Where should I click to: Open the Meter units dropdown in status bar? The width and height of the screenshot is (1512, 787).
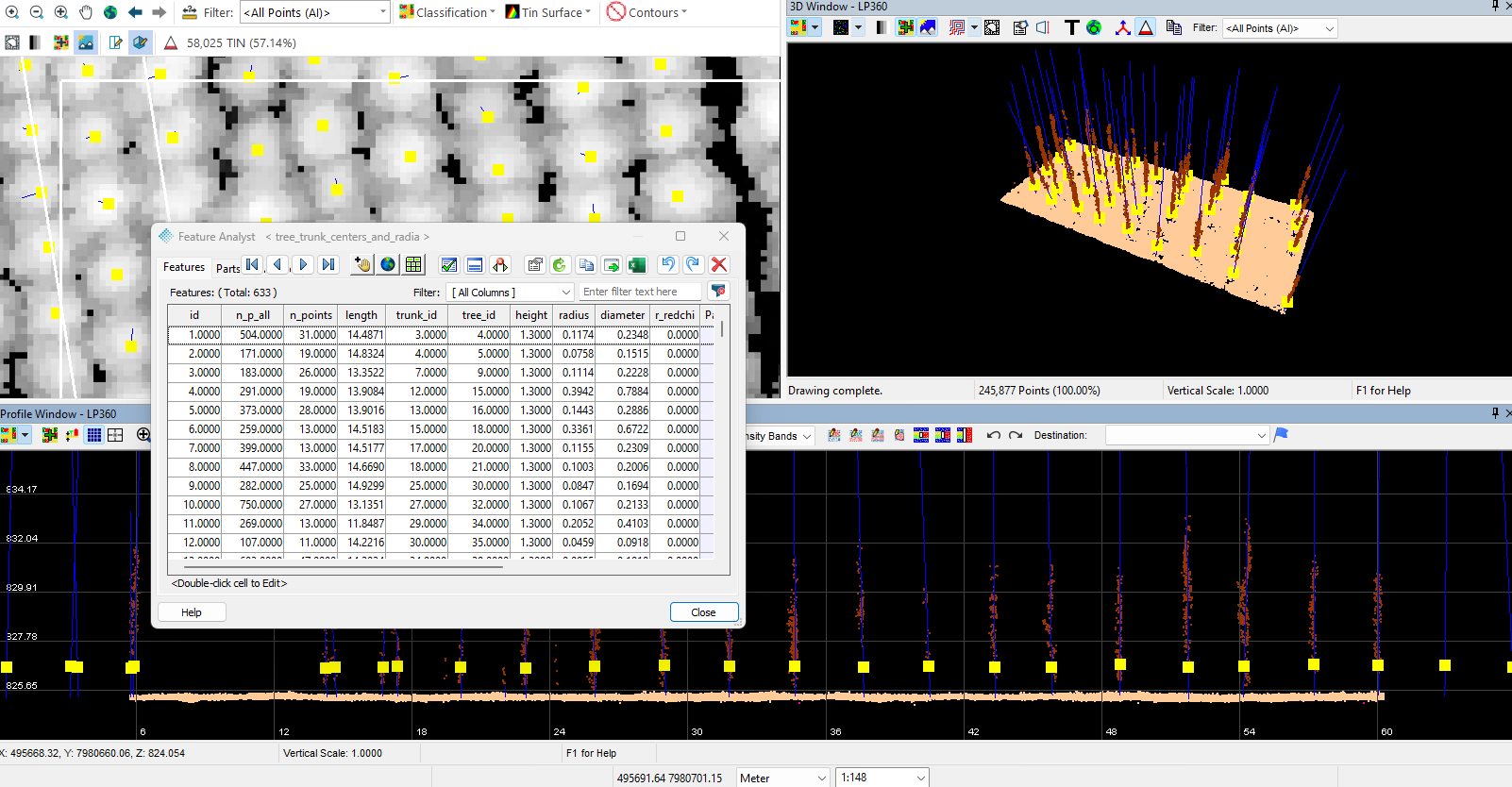click(783, 778)
